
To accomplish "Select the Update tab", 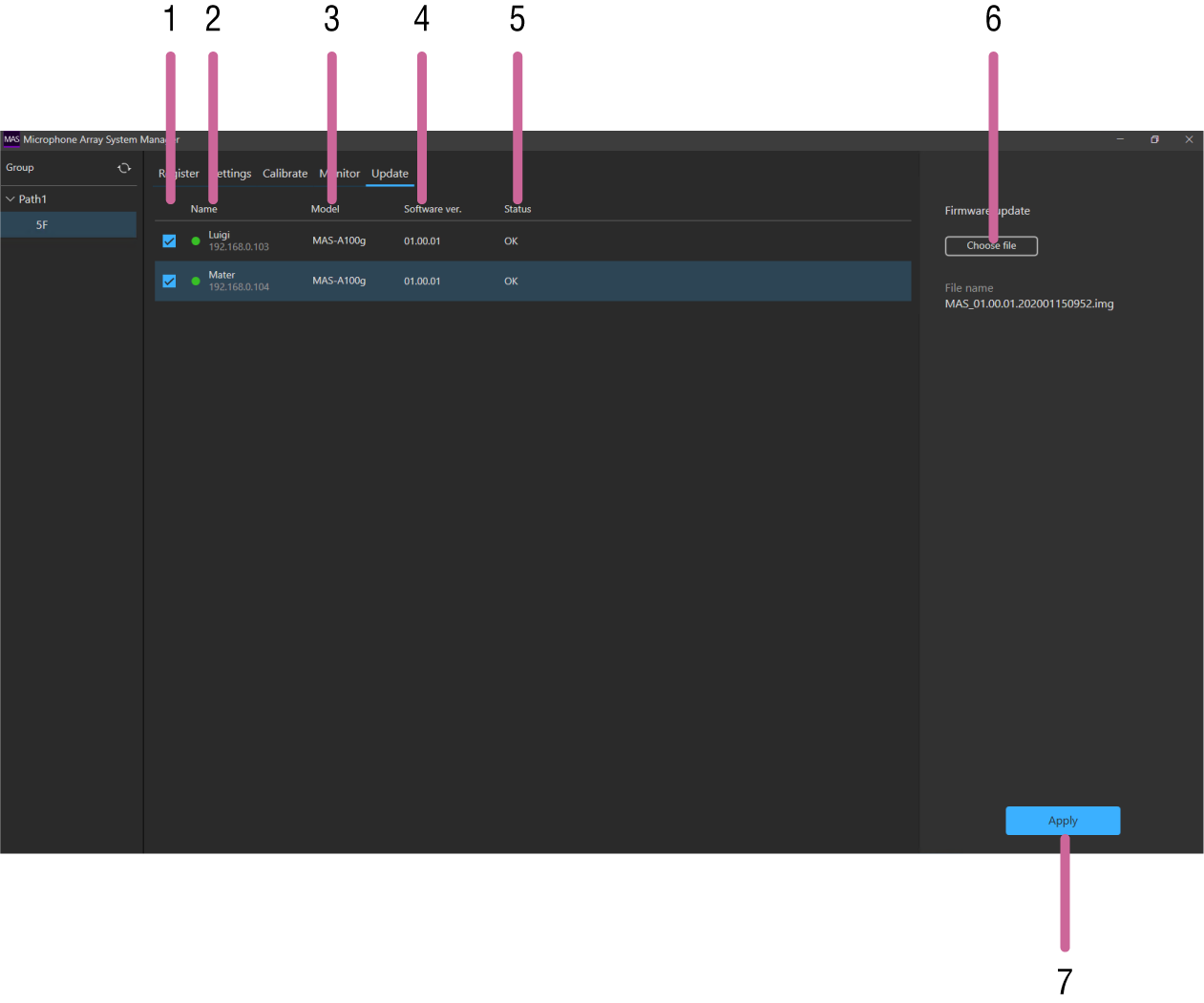I will pyautogui.click(x=390, y=174).
